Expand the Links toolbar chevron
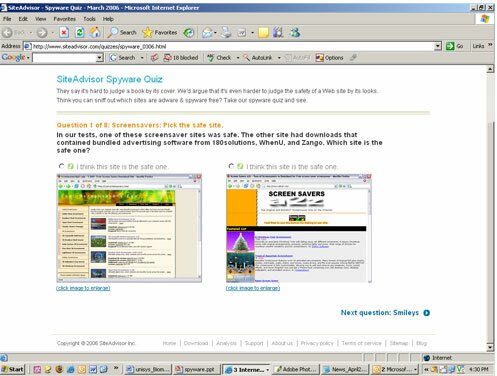 (x=490, y=45)
